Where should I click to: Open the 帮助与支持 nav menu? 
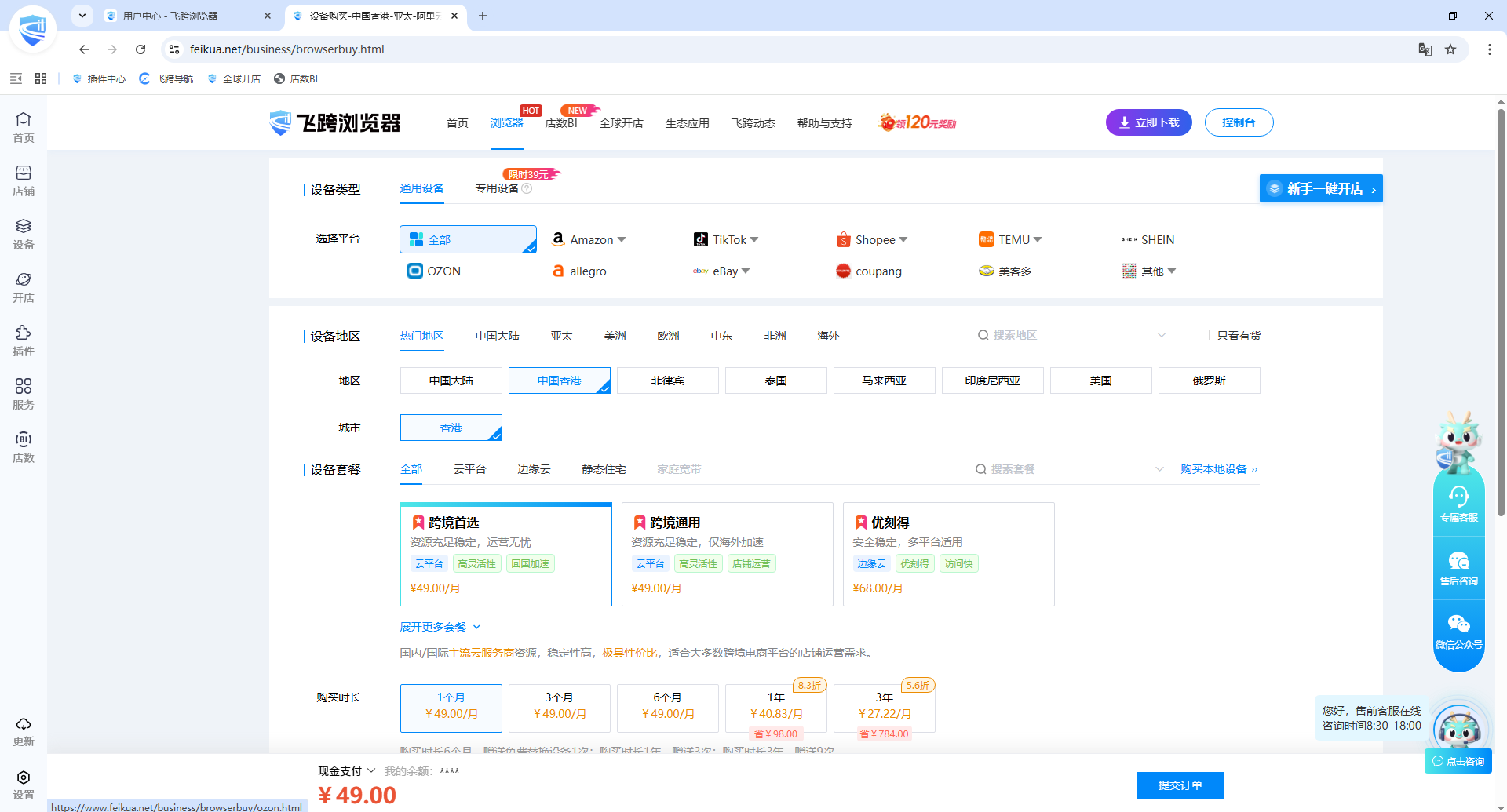(825, 123)
